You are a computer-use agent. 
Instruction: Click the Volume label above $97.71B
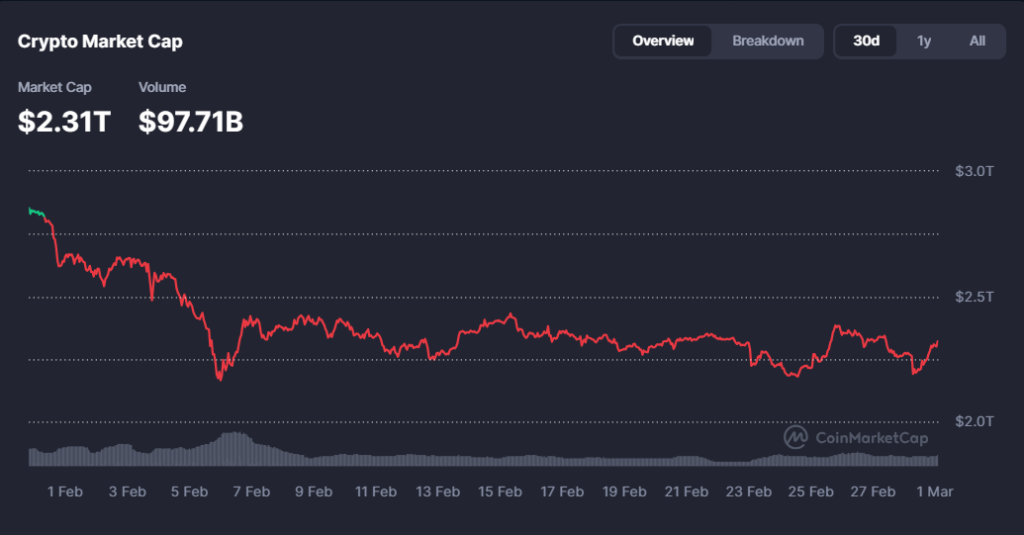162,88
